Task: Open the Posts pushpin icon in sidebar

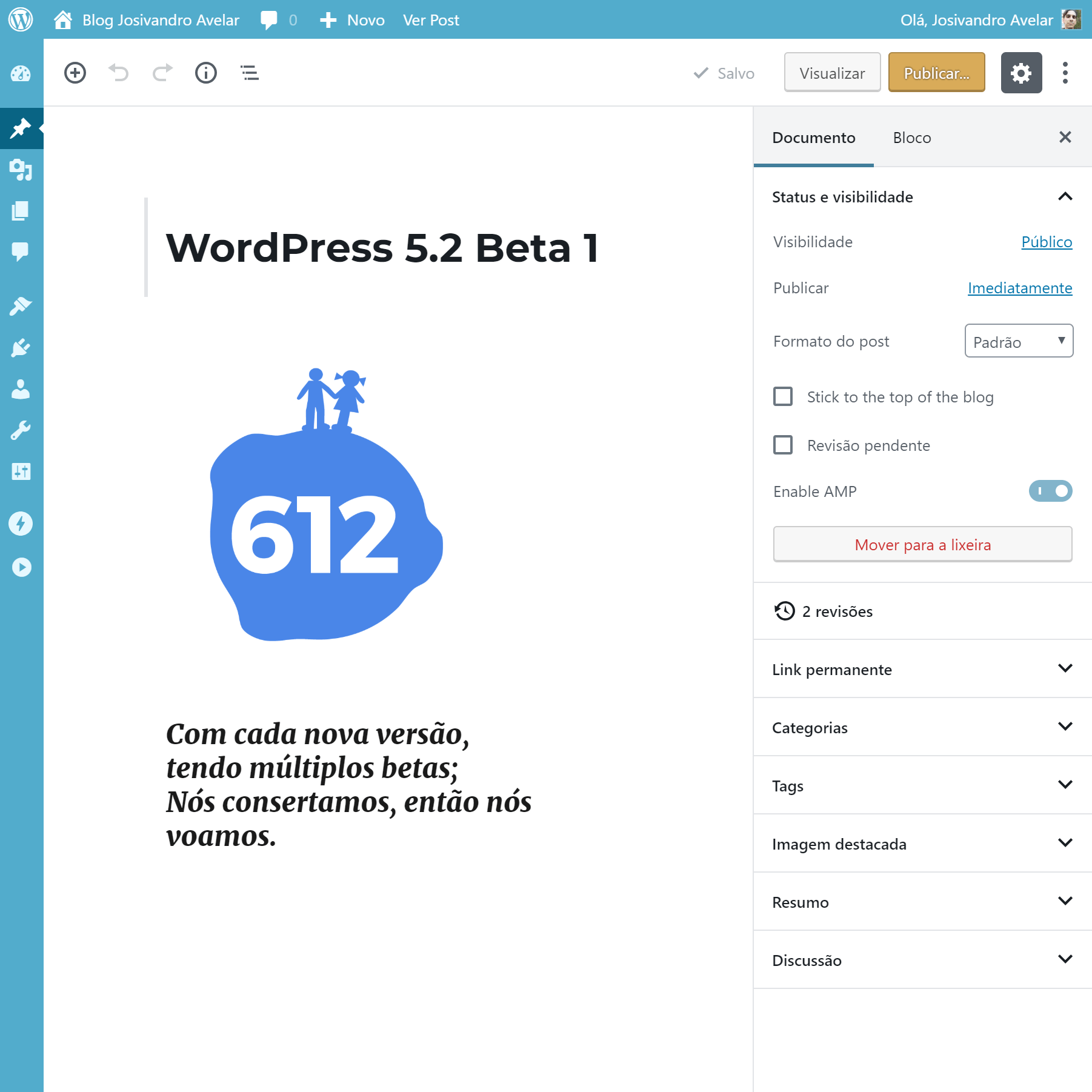Action: coord(21,128)
